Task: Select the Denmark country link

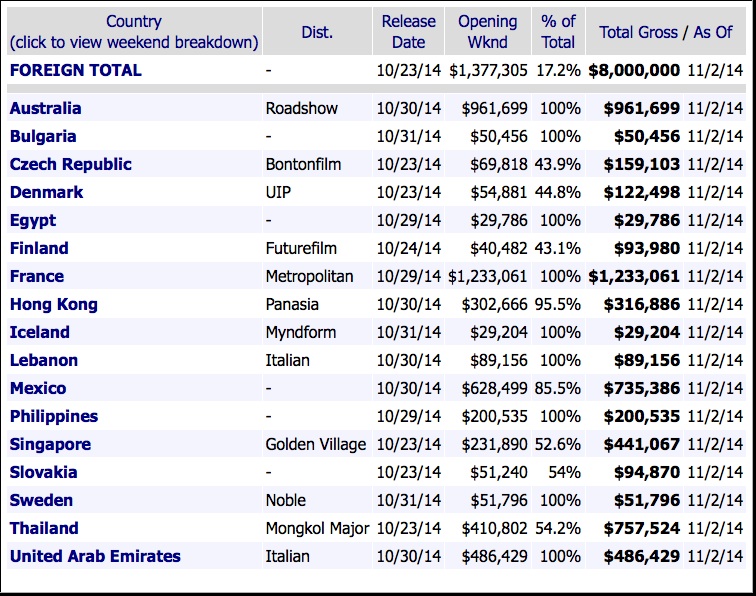Action: pos(46,192)
